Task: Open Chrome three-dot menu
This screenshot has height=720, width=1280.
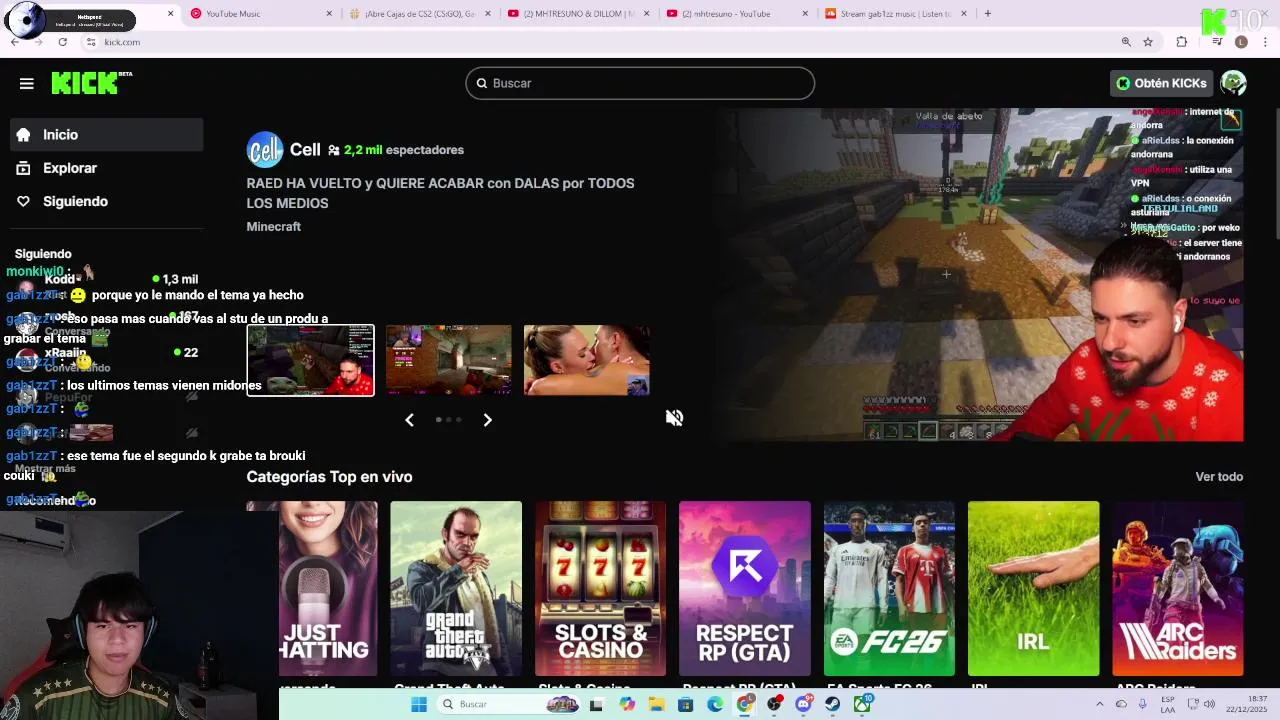Action: 1265,42
